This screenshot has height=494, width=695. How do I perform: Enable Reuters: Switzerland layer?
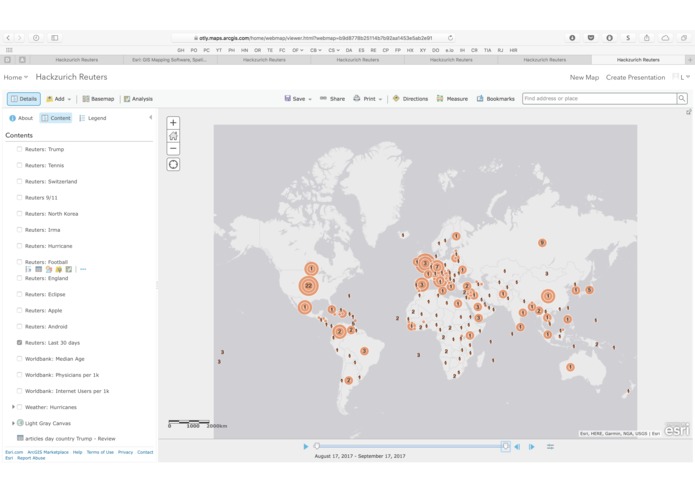point(19,181)
